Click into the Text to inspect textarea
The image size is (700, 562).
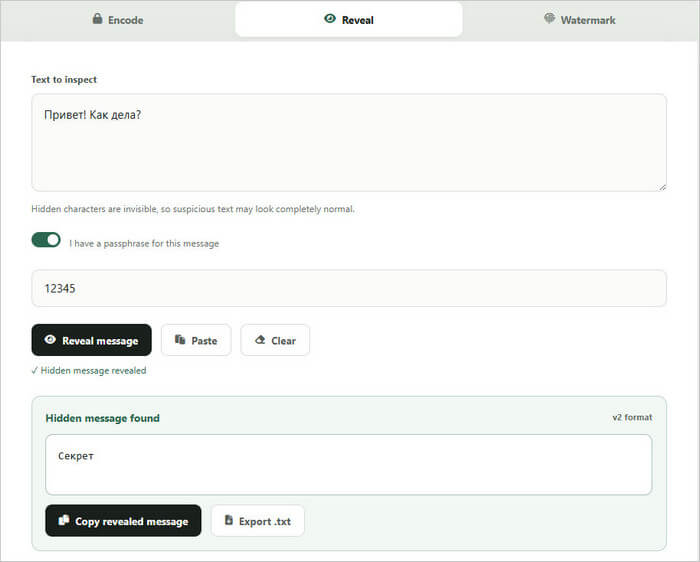click(x=349, y=143)
